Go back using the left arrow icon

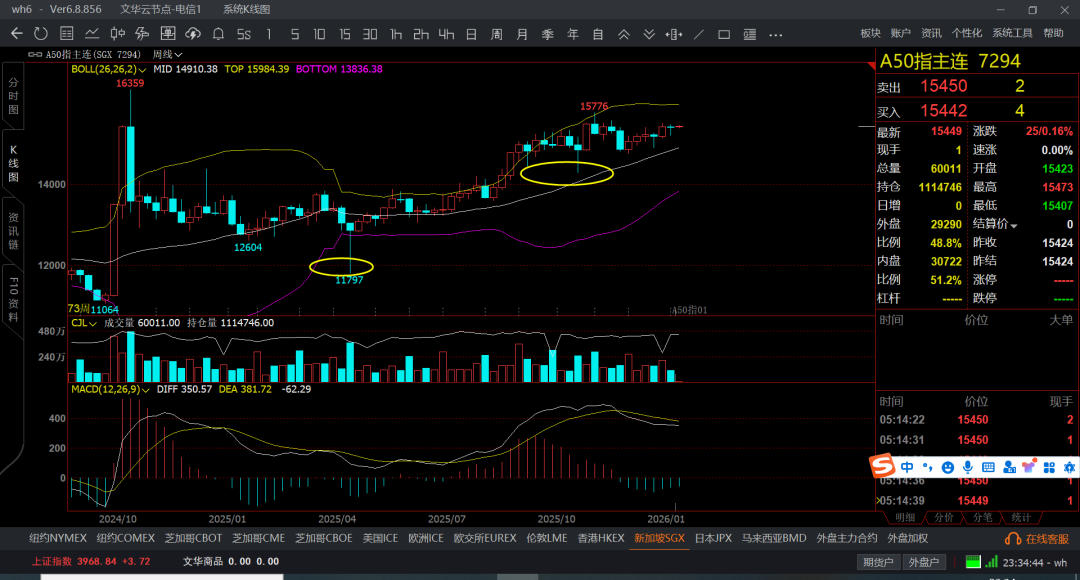[x=17, y=34]
